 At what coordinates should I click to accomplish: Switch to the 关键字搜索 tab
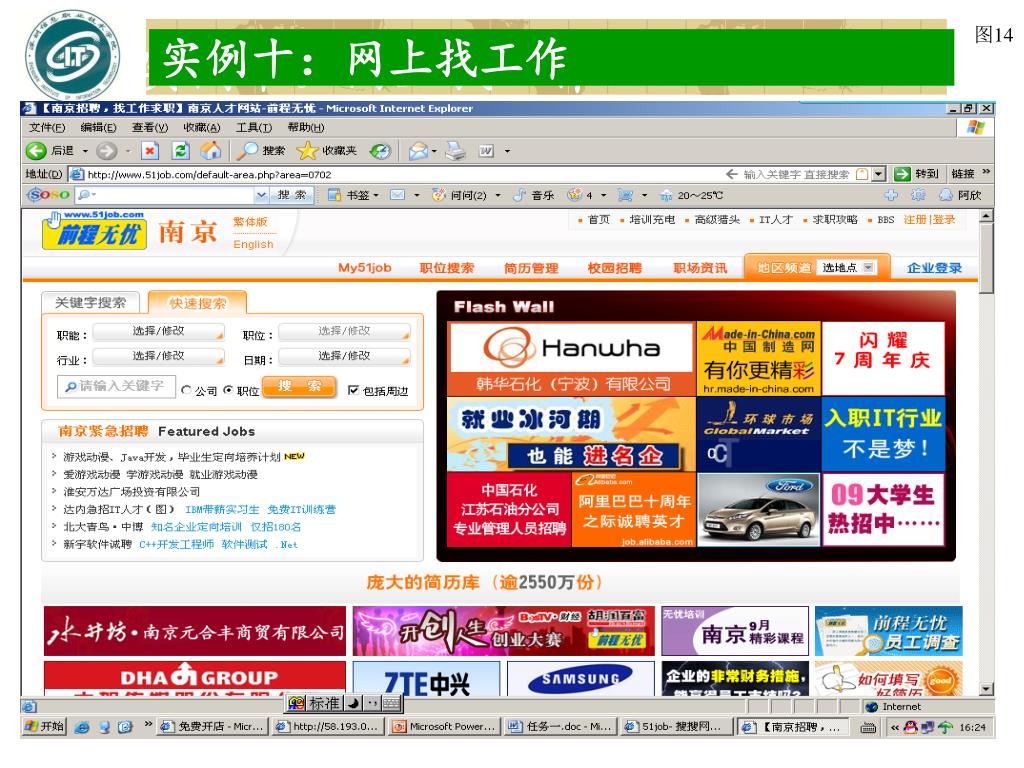tap(90, 302)
